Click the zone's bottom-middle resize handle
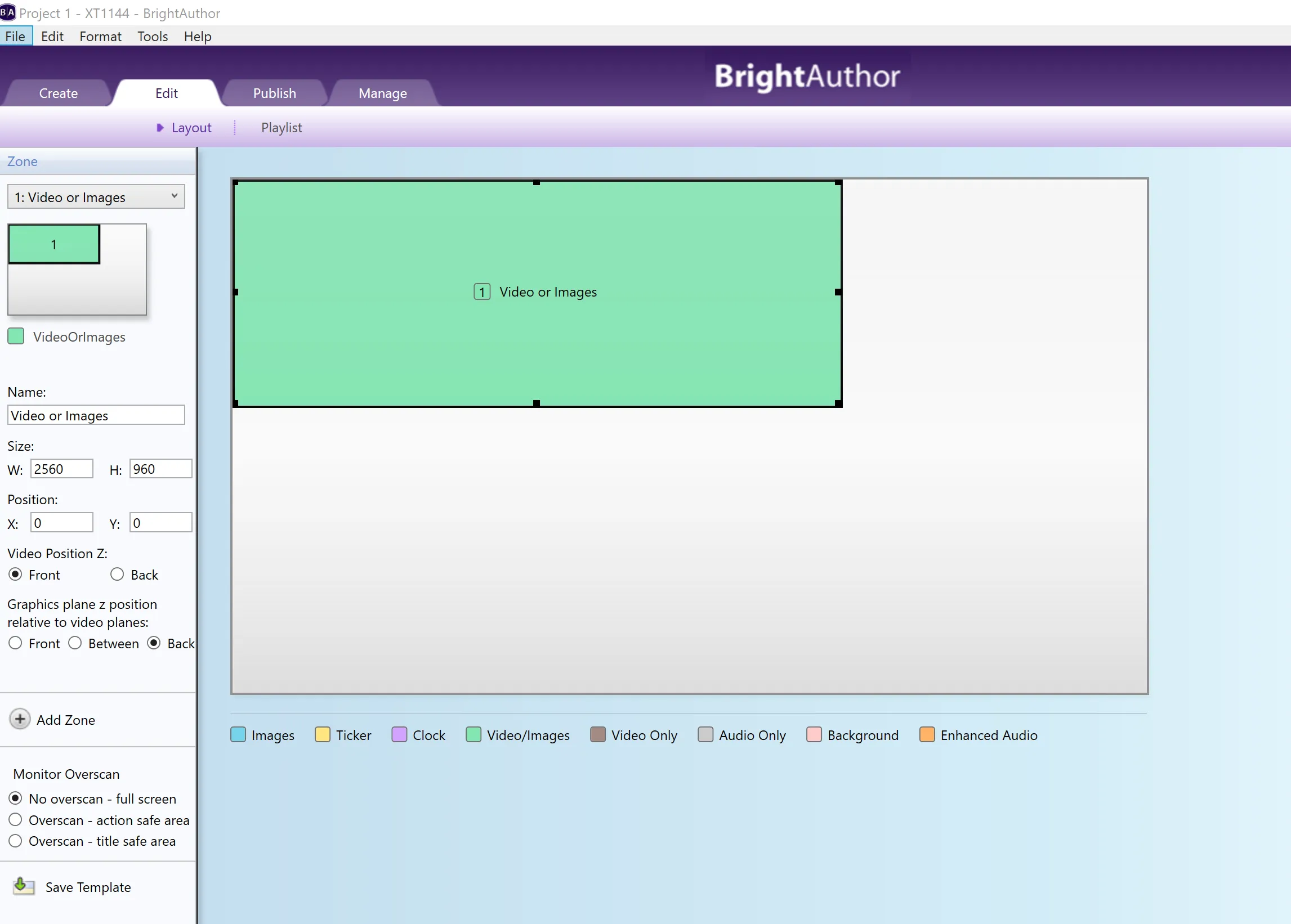The image size is (1291, 924). pyautogui.click(x=537, y=403)
